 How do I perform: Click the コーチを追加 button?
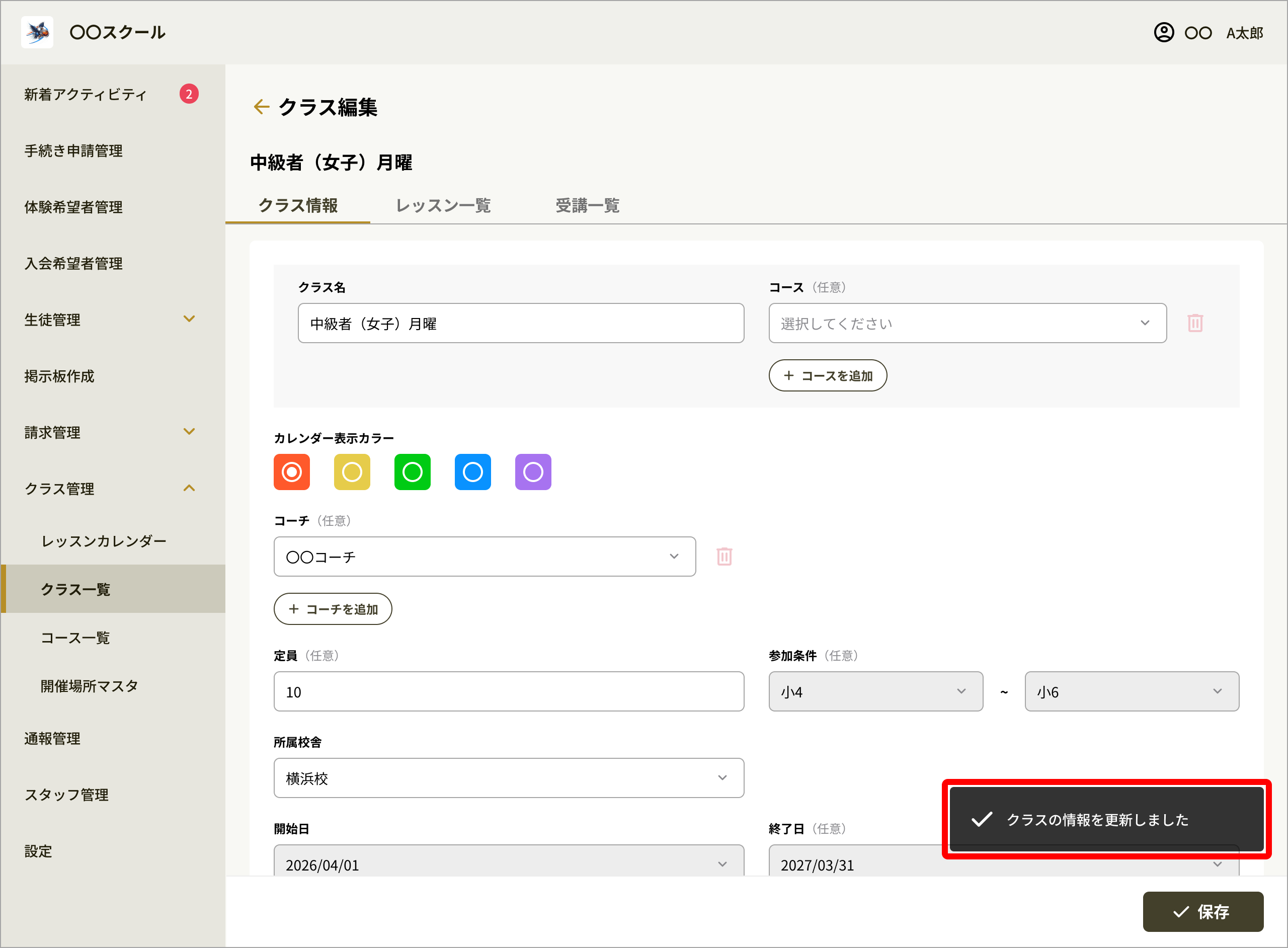pos(333,609)
